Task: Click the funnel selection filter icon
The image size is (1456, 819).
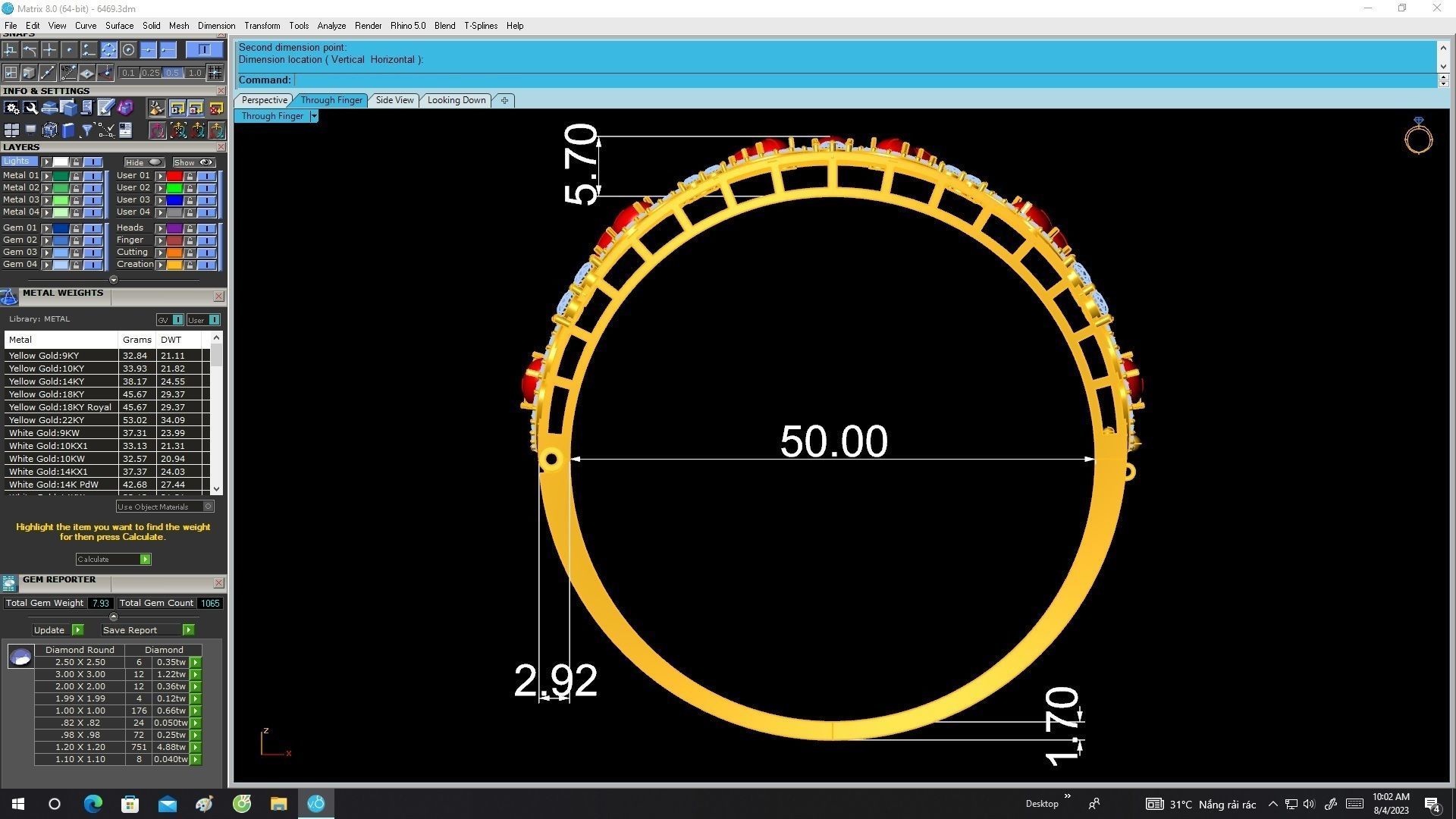Action: click(x=86, y=130)
